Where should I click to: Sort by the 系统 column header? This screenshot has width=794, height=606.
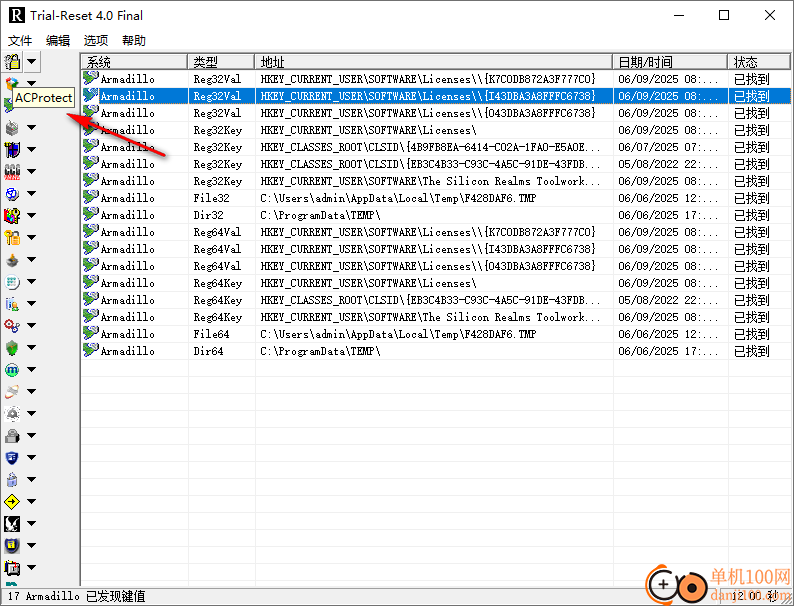(134, 62)
